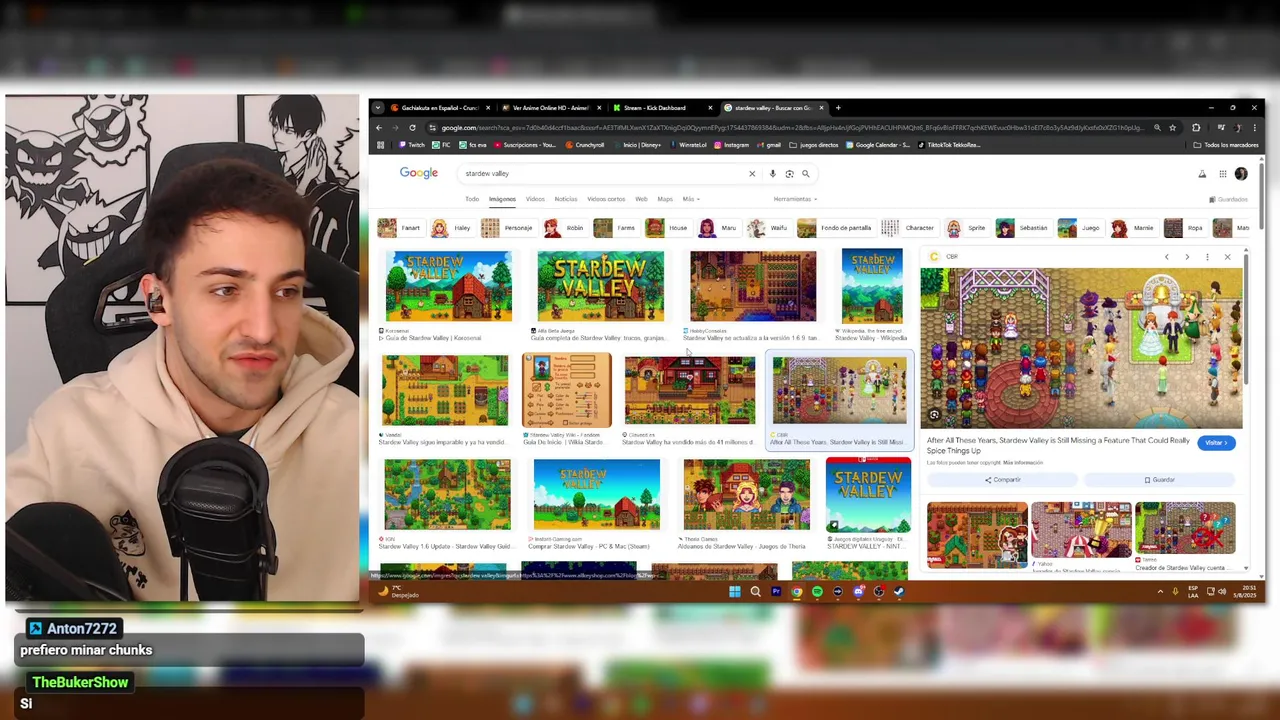The image size is (1280, 720).
Task: Open the preview panel three-dot menu
Action: tap(1207, 257)
